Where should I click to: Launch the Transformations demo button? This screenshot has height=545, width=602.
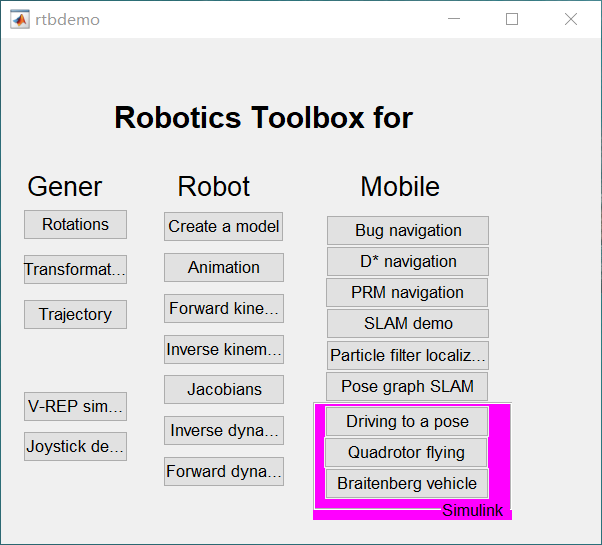pos(75,269)
